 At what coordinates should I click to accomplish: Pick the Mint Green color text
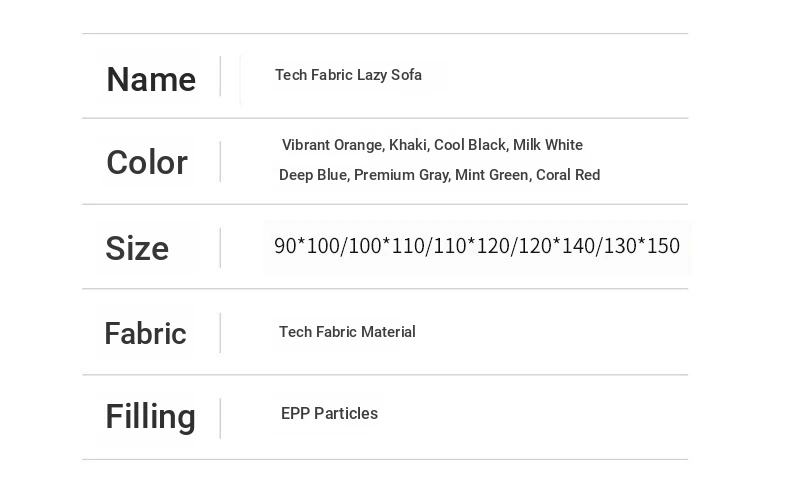click(491, 175)
